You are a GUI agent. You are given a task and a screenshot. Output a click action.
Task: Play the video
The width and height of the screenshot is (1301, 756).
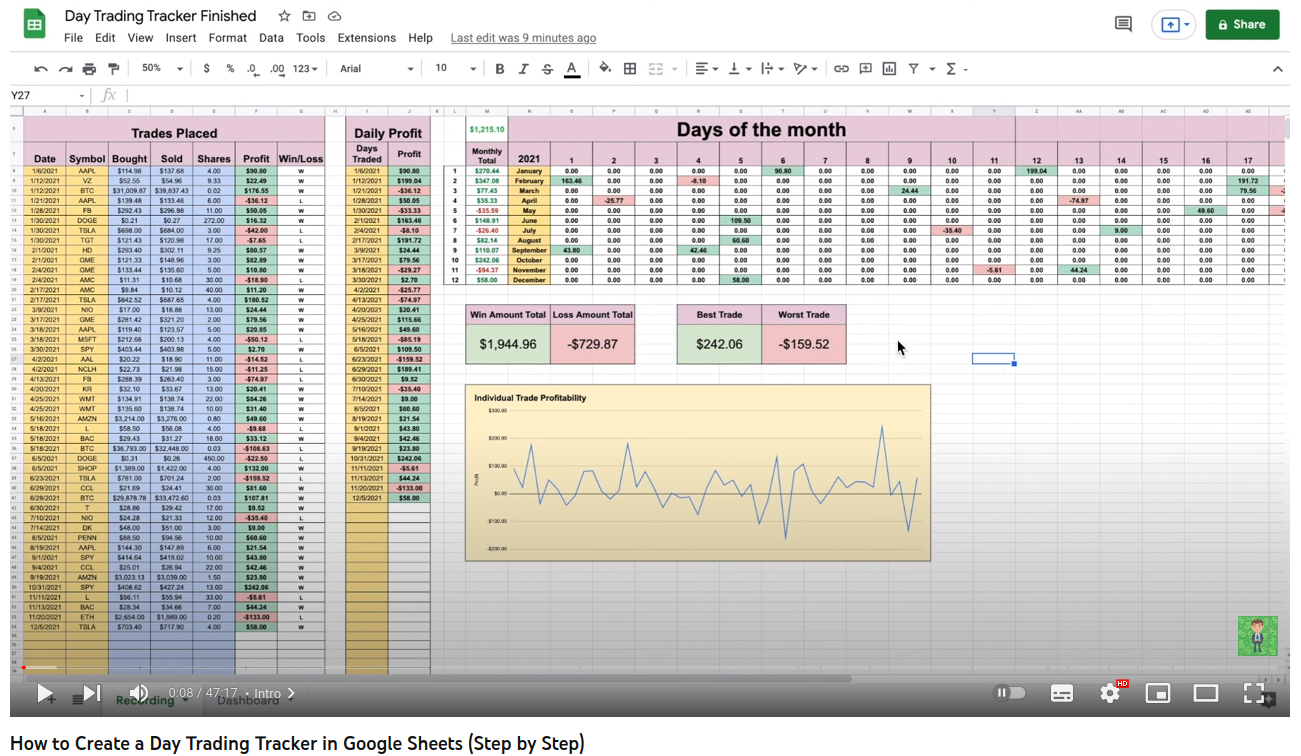coord(45,693)
